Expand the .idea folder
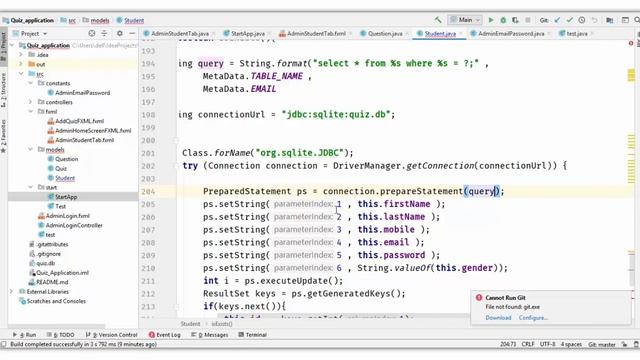Viewport: 640px width, 360px height. click(21, 55)
